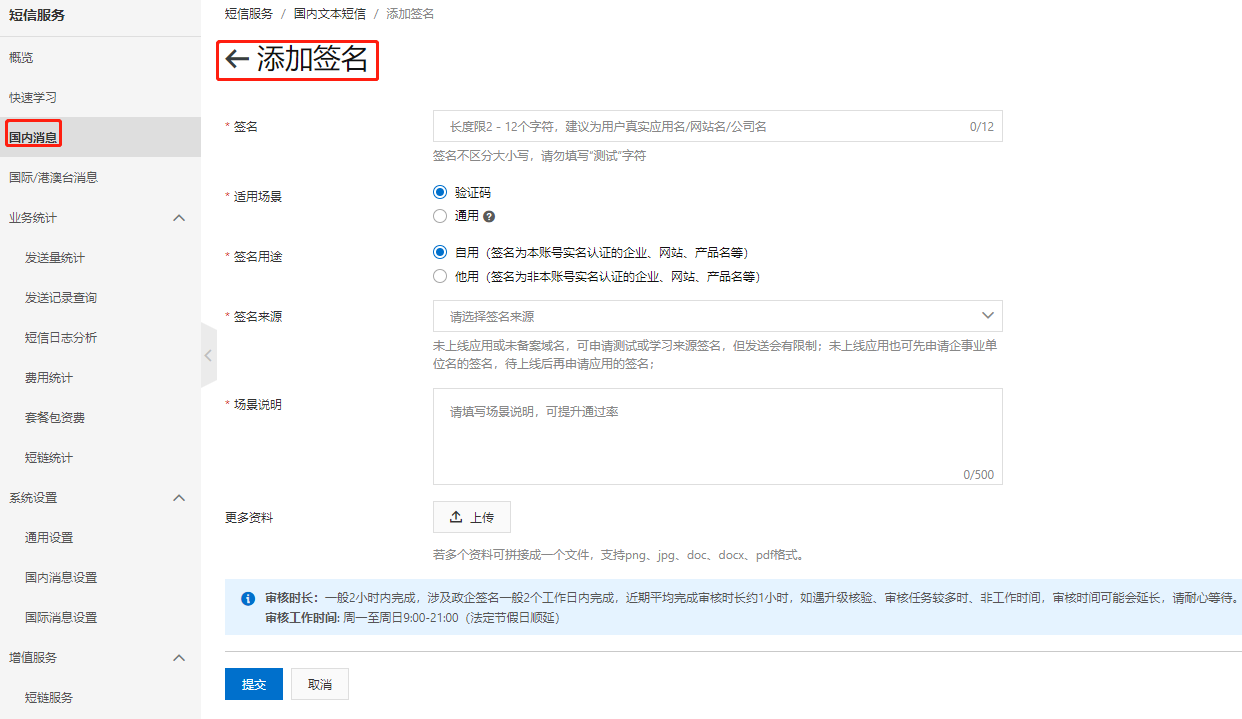Select the 通用 scenario radio button
This screenshot has height=719, width=1242.
(x=440, y=216)
